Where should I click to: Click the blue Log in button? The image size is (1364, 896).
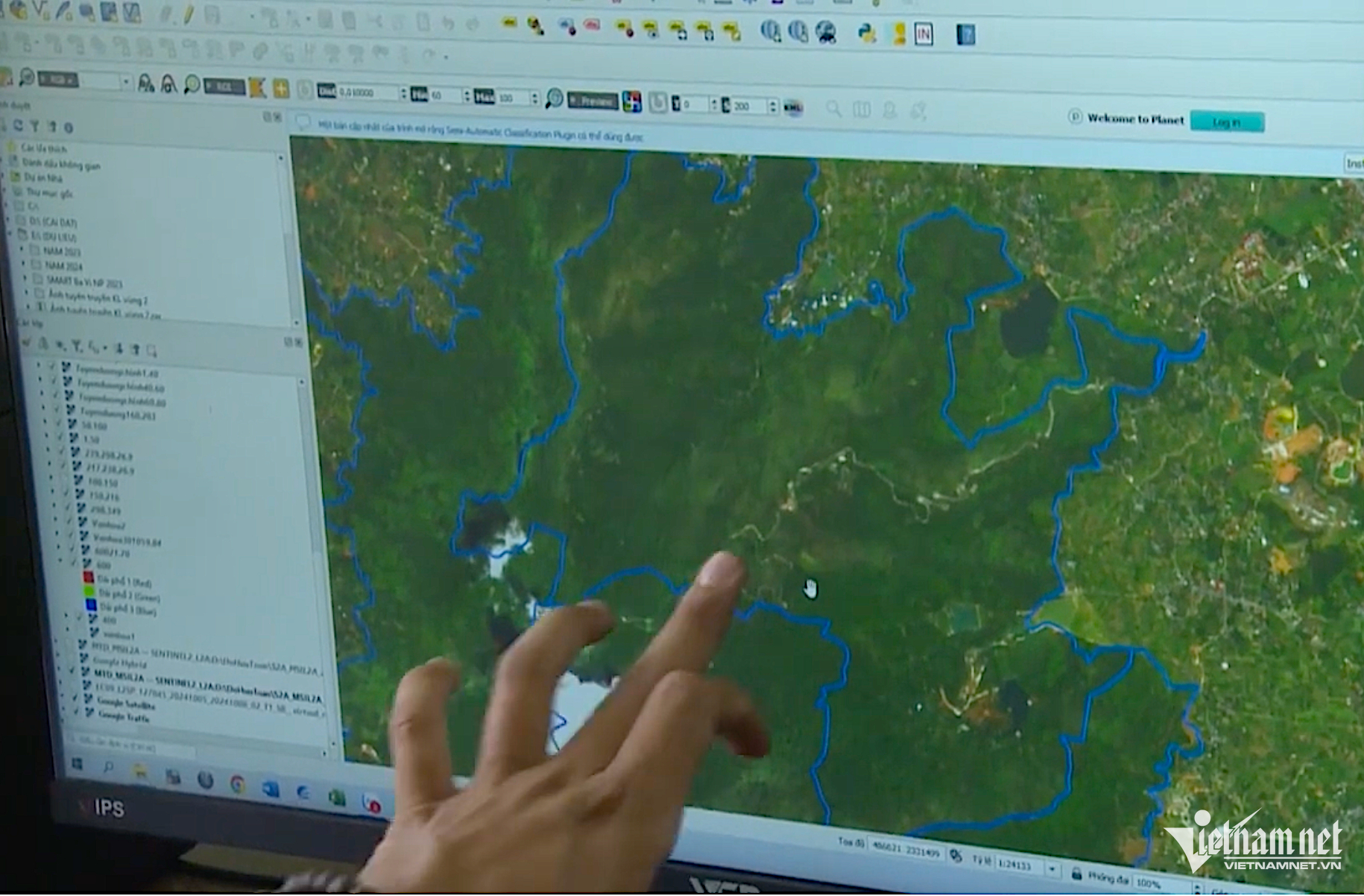point(1226,122)
